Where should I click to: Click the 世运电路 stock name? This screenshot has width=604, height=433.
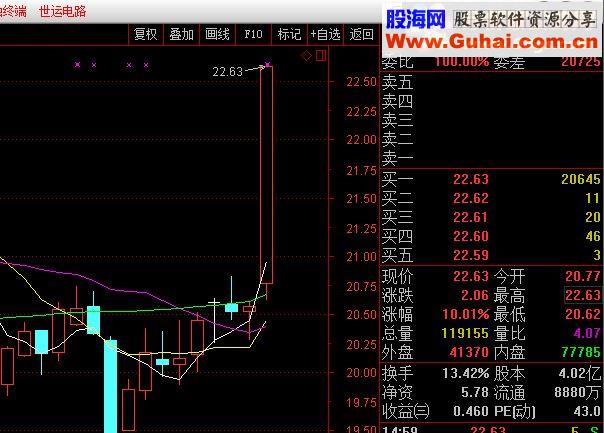point(63,11)
